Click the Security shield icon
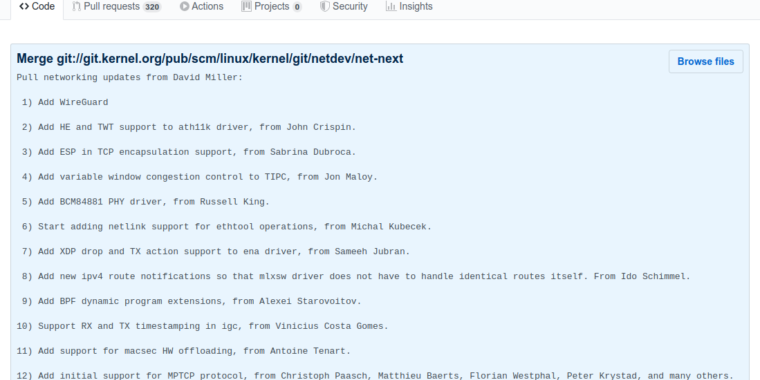Screen dimensions: 760x380 (x=325, y=6)
